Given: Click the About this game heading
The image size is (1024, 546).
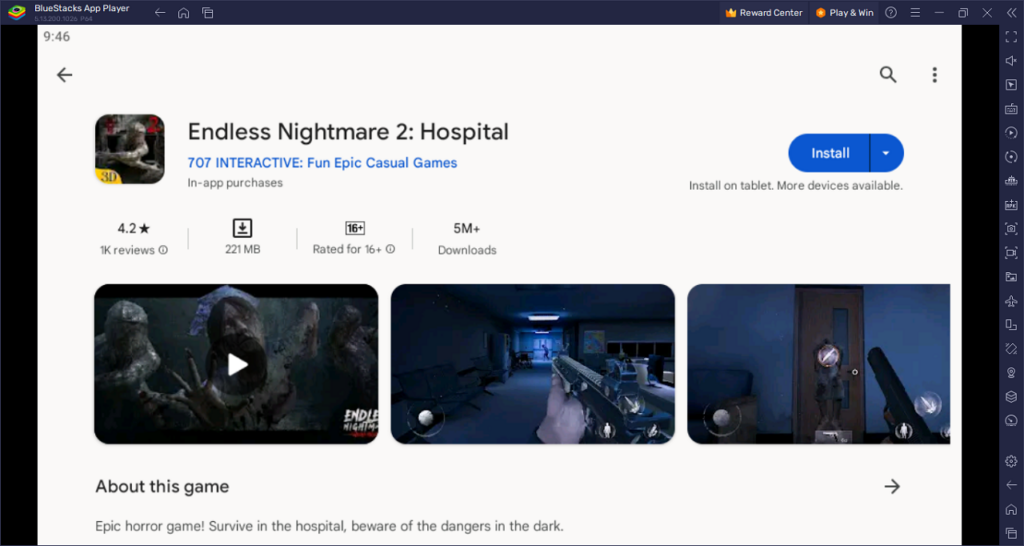Looking at the screenshot, I should [x=162, y=487].
